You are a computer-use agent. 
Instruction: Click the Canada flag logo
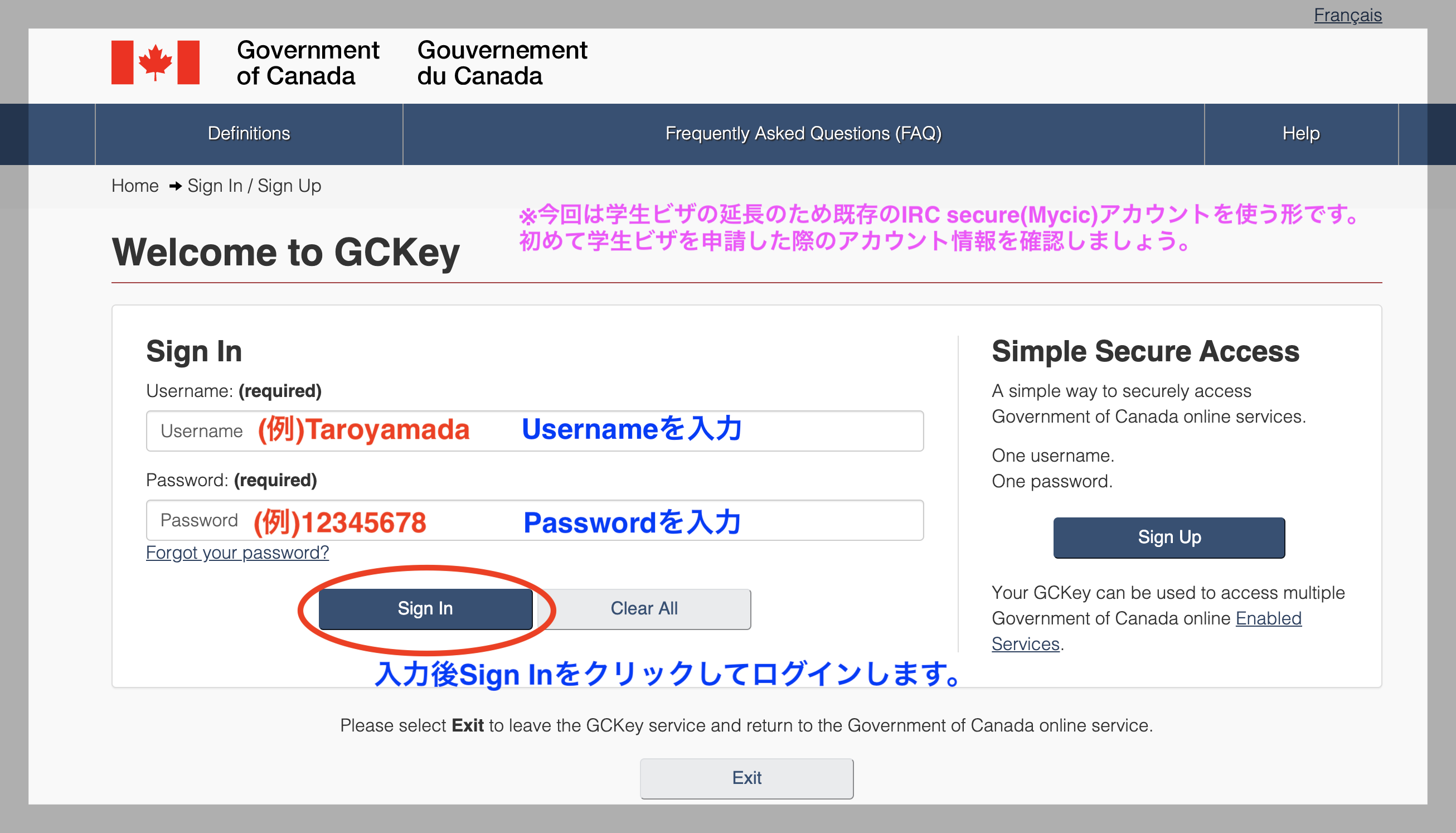155,62
